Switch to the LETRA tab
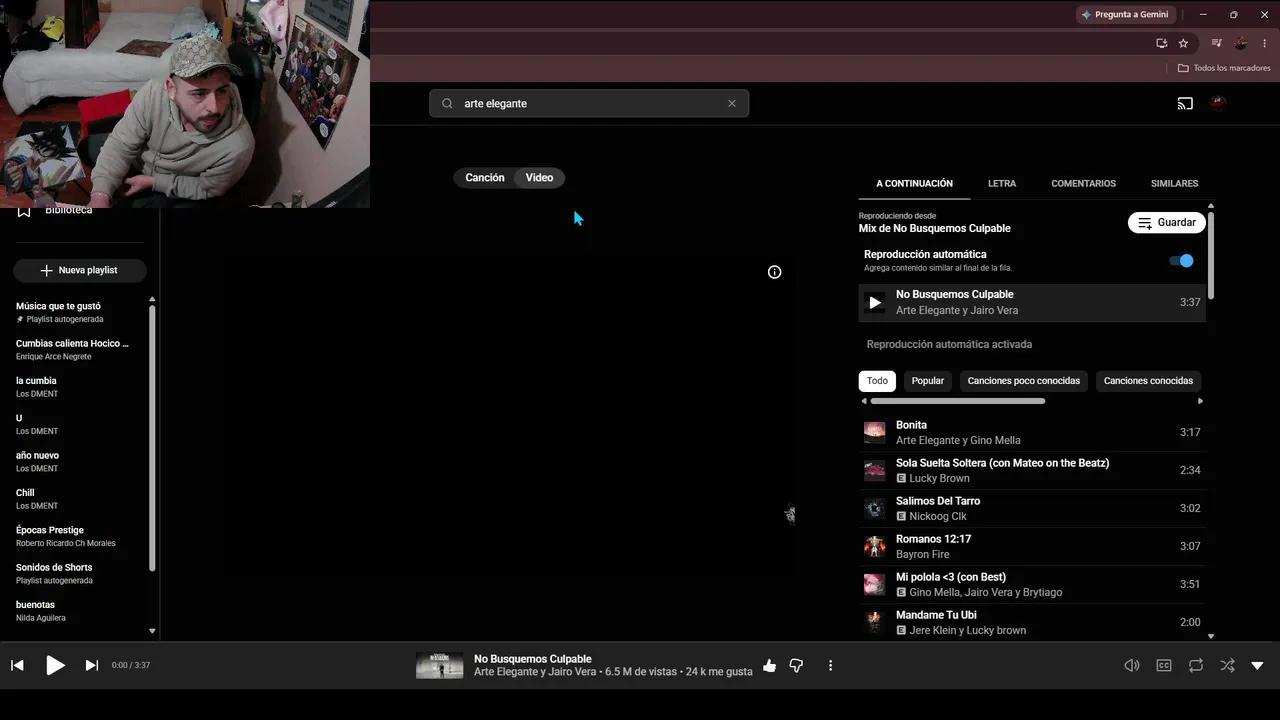This screenshot has width=1280, height=720. pyautogui.click(x=1002, y=184)
